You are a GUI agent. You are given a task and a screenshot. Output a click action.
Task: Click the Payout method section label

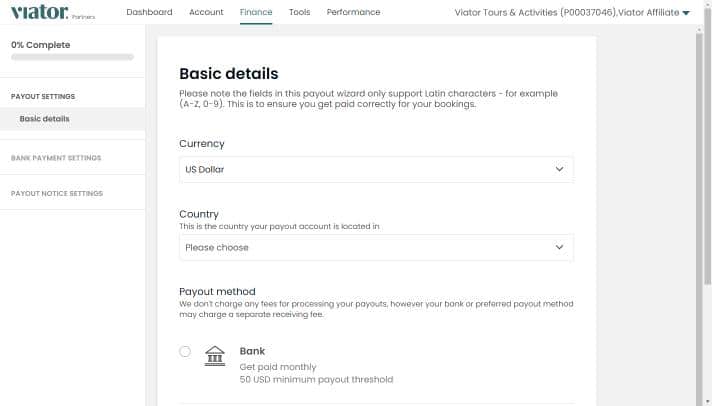[218, 292]
